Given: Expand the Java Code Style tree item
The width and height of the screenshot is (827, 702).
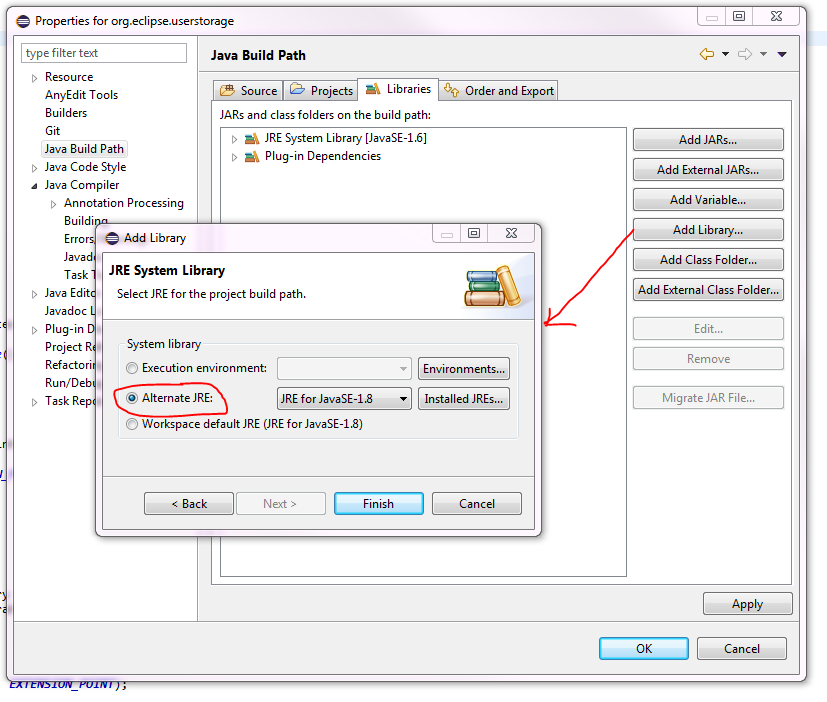Looking at the screenshot, I should (34, 168).
